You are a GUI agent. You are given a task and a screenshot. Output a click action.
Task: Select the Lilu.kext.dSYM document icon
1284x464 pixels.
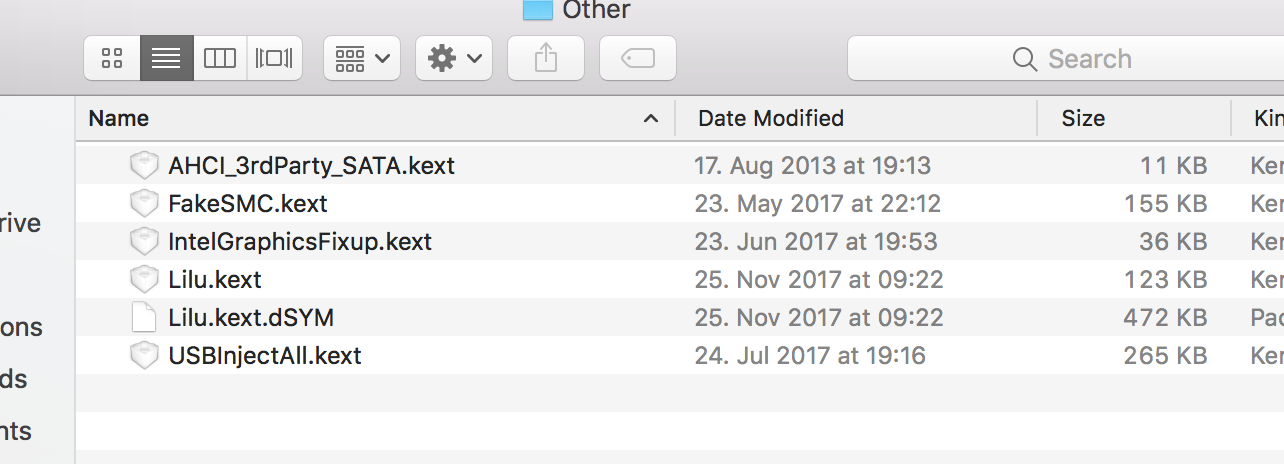point(145,318)
